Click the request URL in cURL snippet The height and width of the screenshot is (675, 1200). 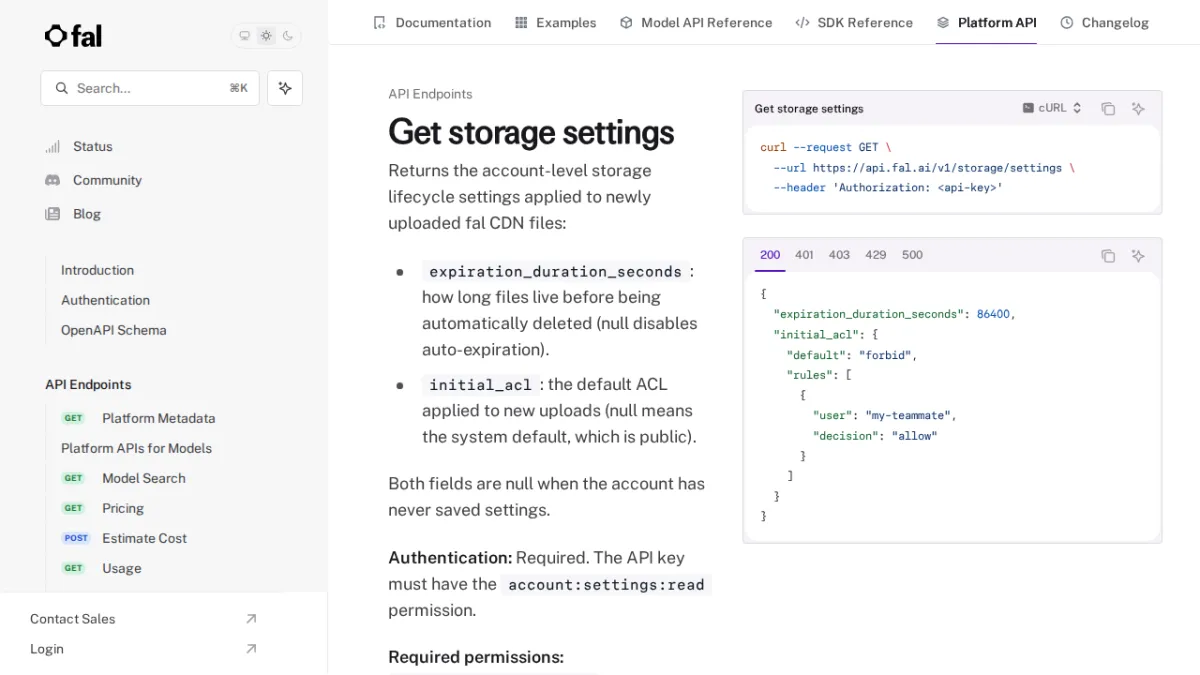(x=937, y=168)
